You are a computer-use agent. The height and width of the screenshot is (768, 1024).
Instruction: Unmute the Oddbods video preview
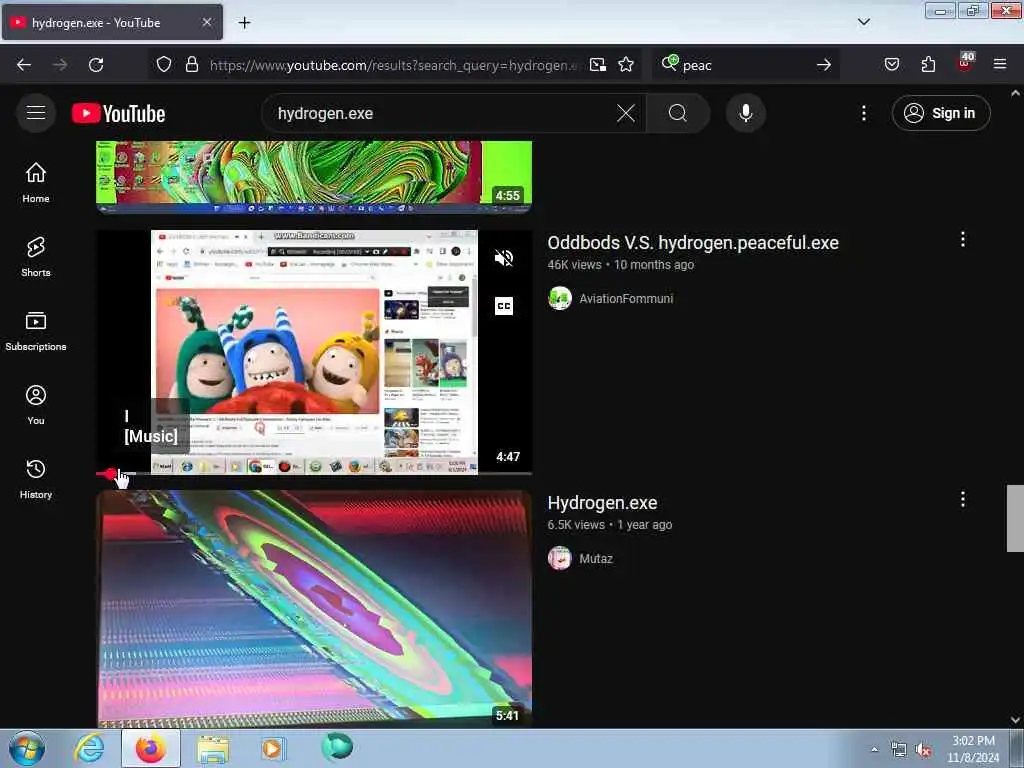pos(504,258)
